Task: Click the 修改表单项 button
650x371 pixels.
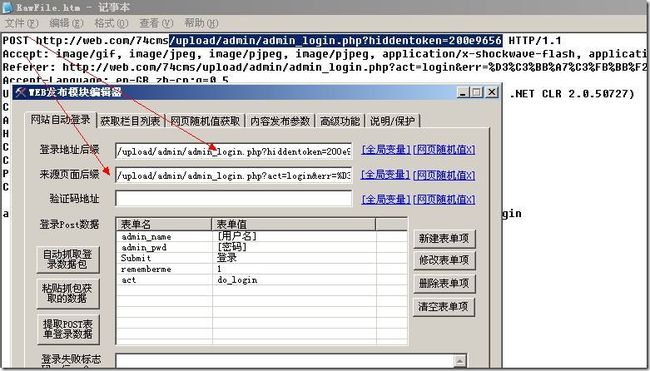Action: tap(444, 260)
